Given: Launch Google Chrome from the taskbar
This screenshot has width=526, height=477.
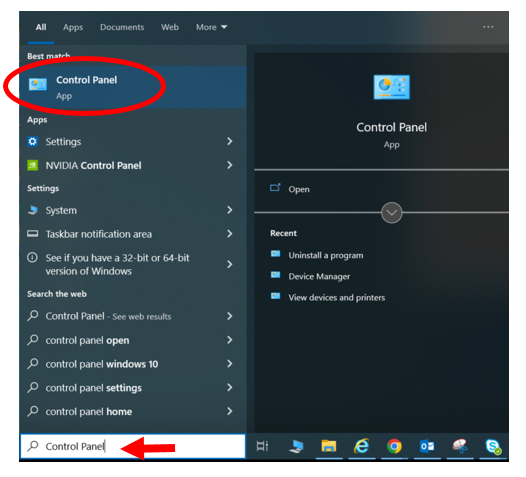Looking at the screenshot, I should 394,446.
